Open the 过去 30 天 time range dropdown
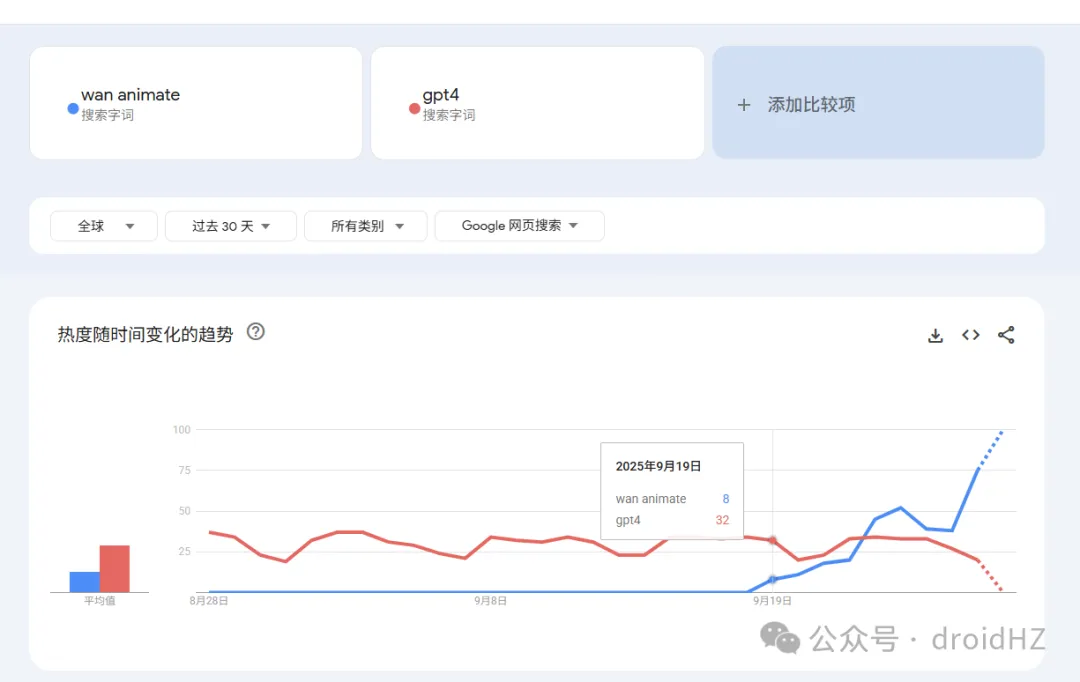Viewport: 1080px width, 682px height. (230, 226)
